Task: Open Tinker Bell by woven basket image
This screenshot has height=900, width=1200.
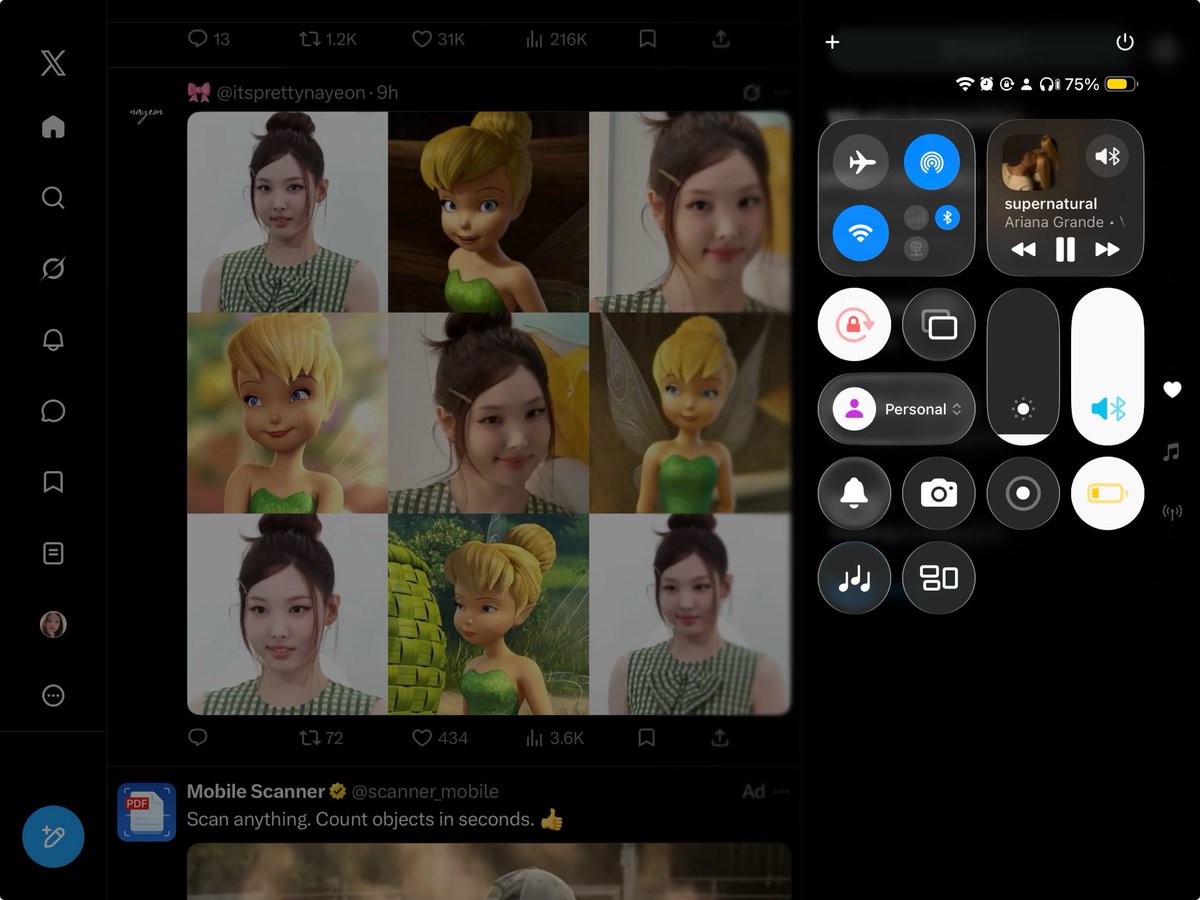Action: tap(488, 614)
